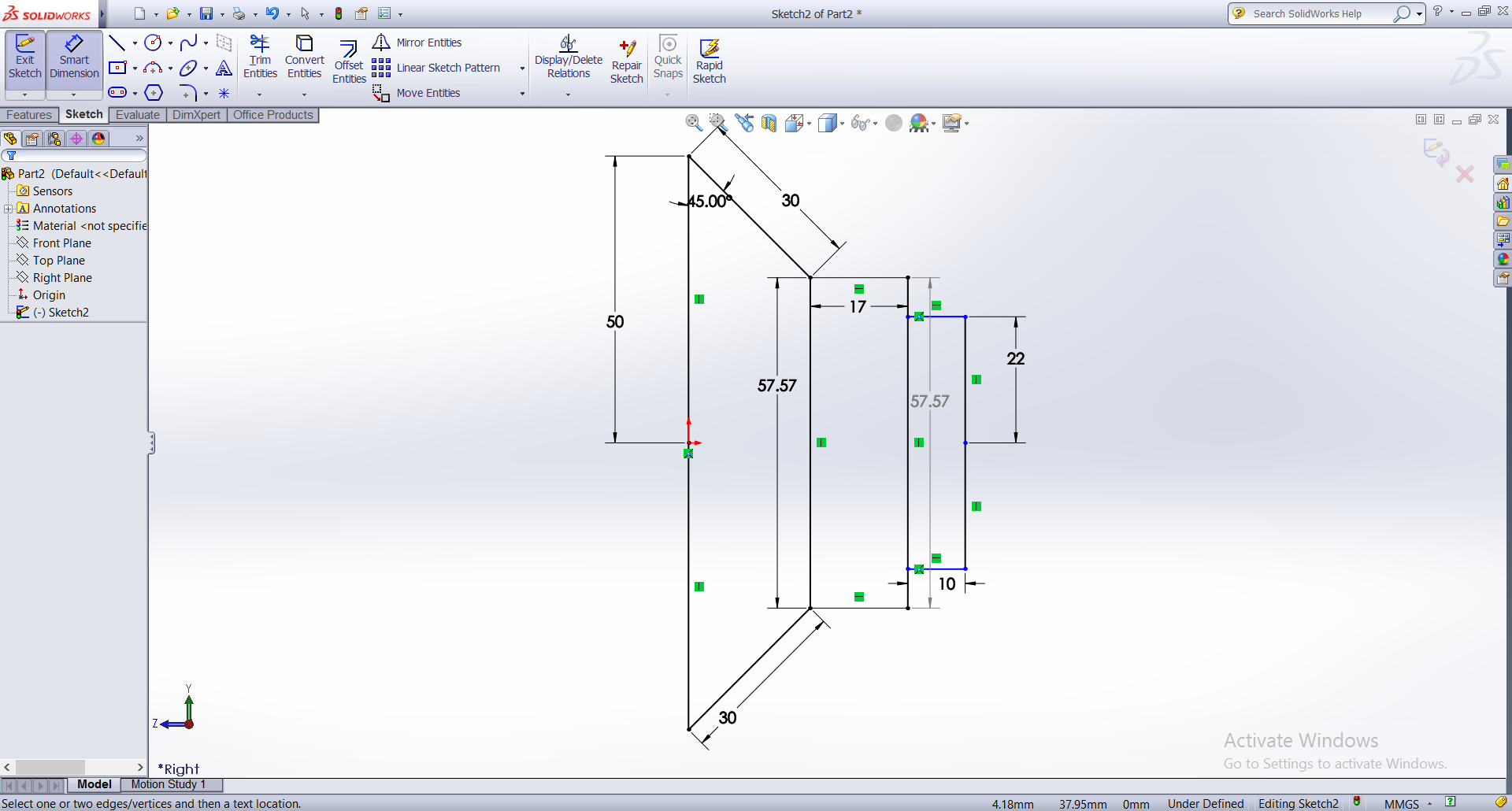The height and width of the screenshot is (811, 1512).
Task: Expand Display/Delete Relations dropdown arrow
Action: (x=569, y=94)
